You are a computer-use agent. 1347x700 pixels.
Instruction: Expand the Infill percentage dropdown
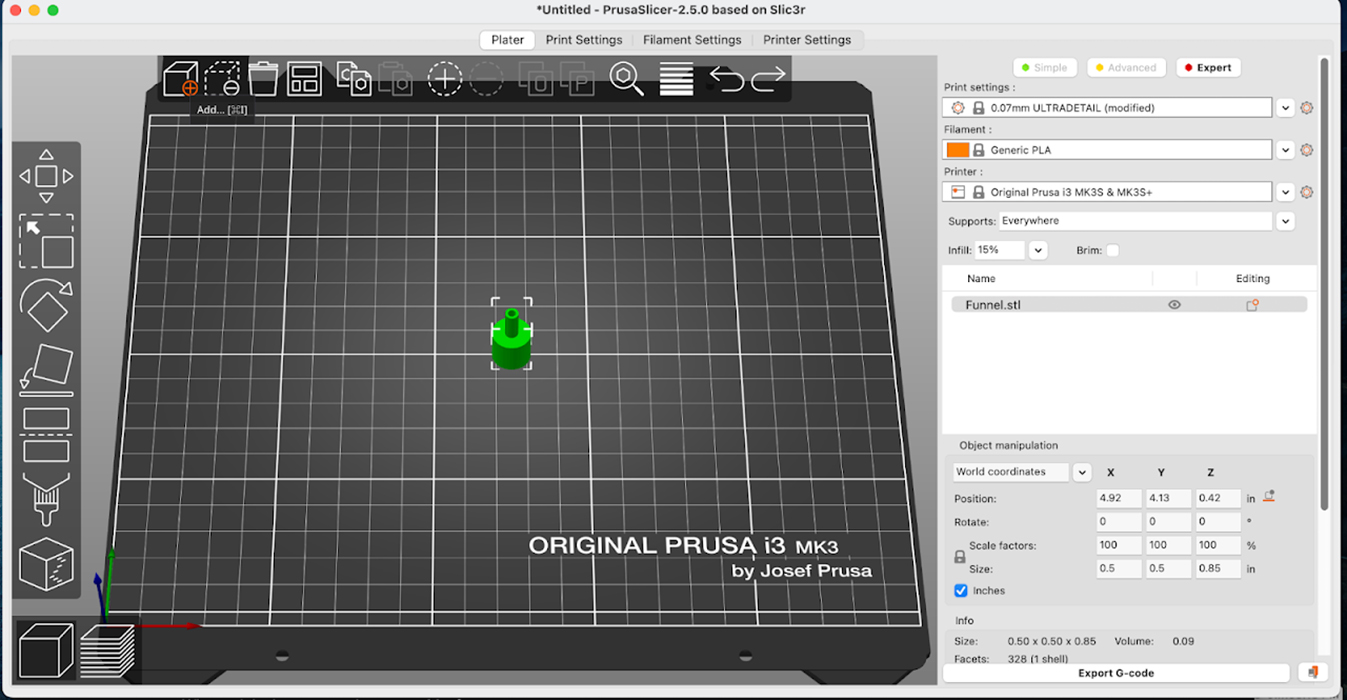[1037, 250]
